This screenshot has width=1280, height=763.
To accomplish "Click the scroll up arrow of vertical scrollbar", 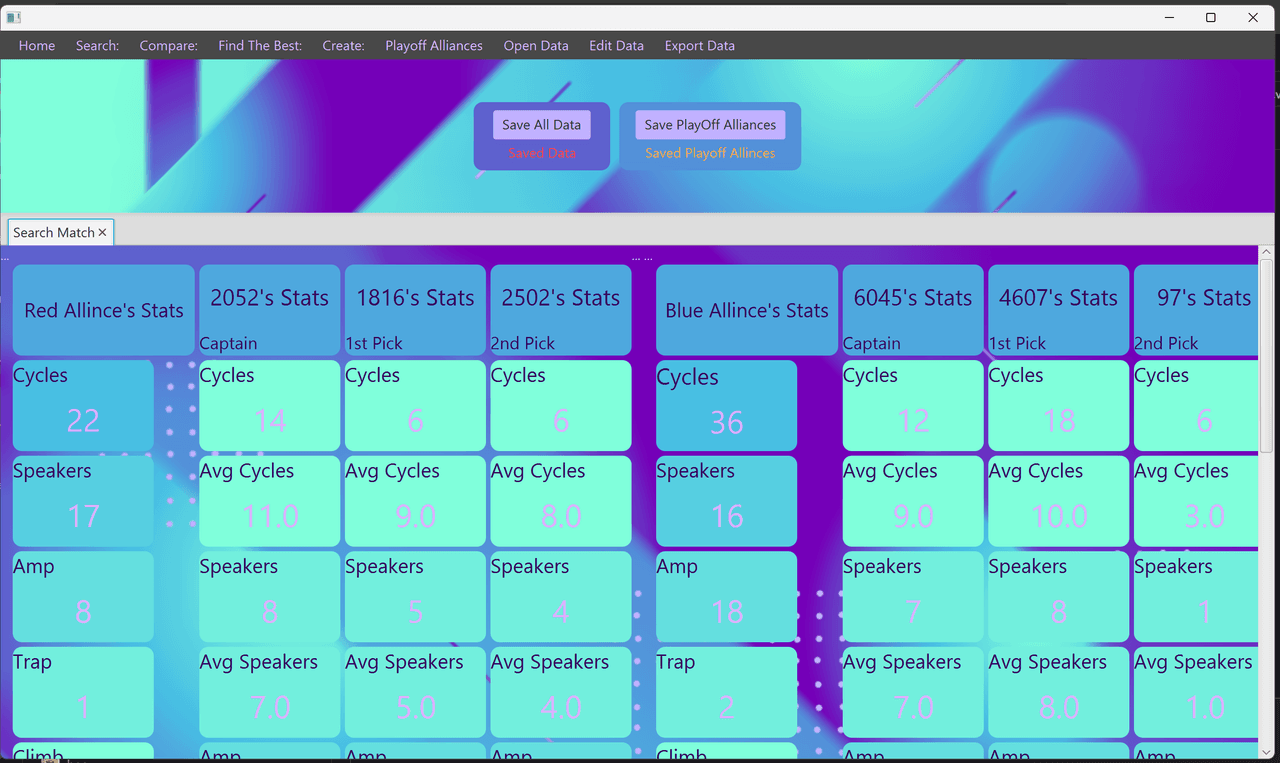I will coord(1266,253).
